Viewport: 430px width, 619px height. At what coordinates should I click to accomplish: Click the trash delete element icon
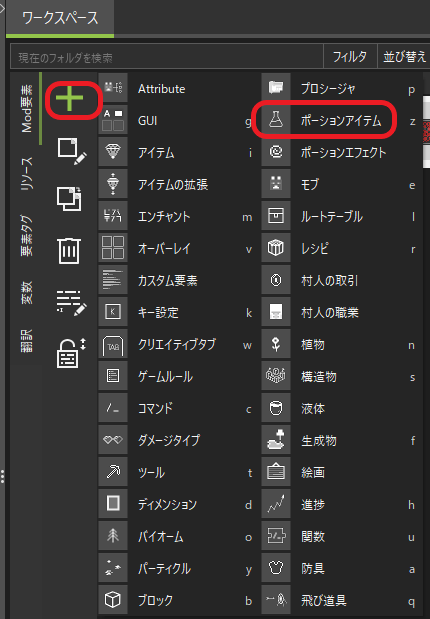69,251
